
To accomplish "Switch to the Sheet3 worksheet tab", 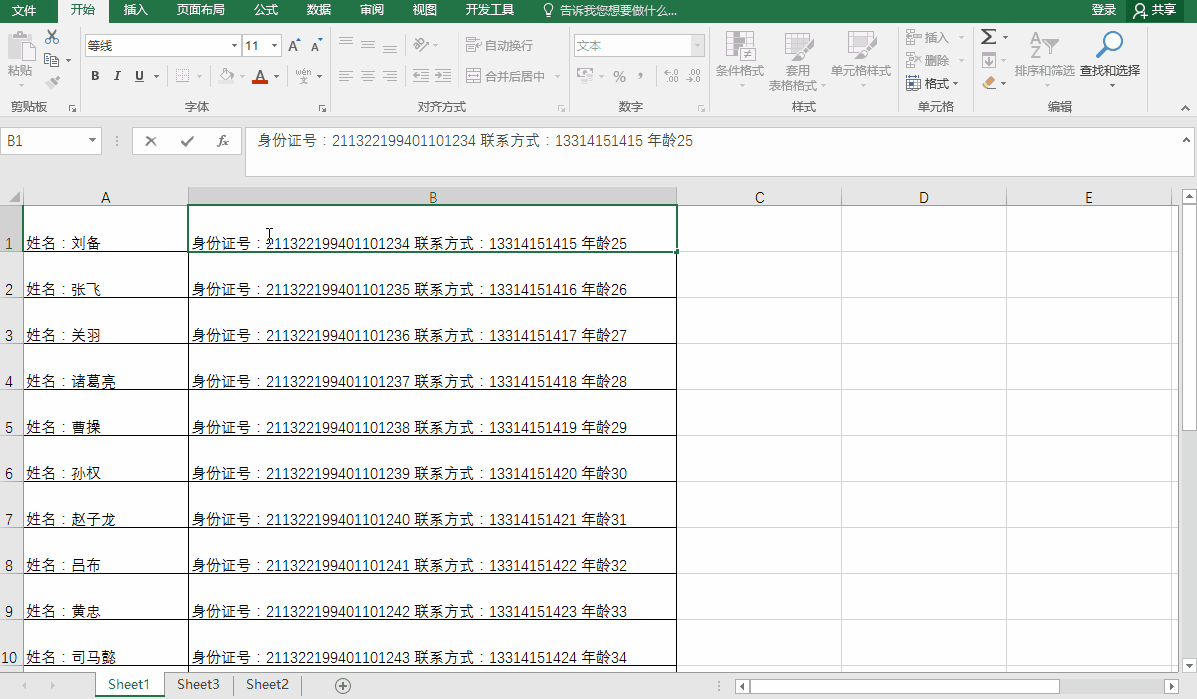I will coord(198,684).
